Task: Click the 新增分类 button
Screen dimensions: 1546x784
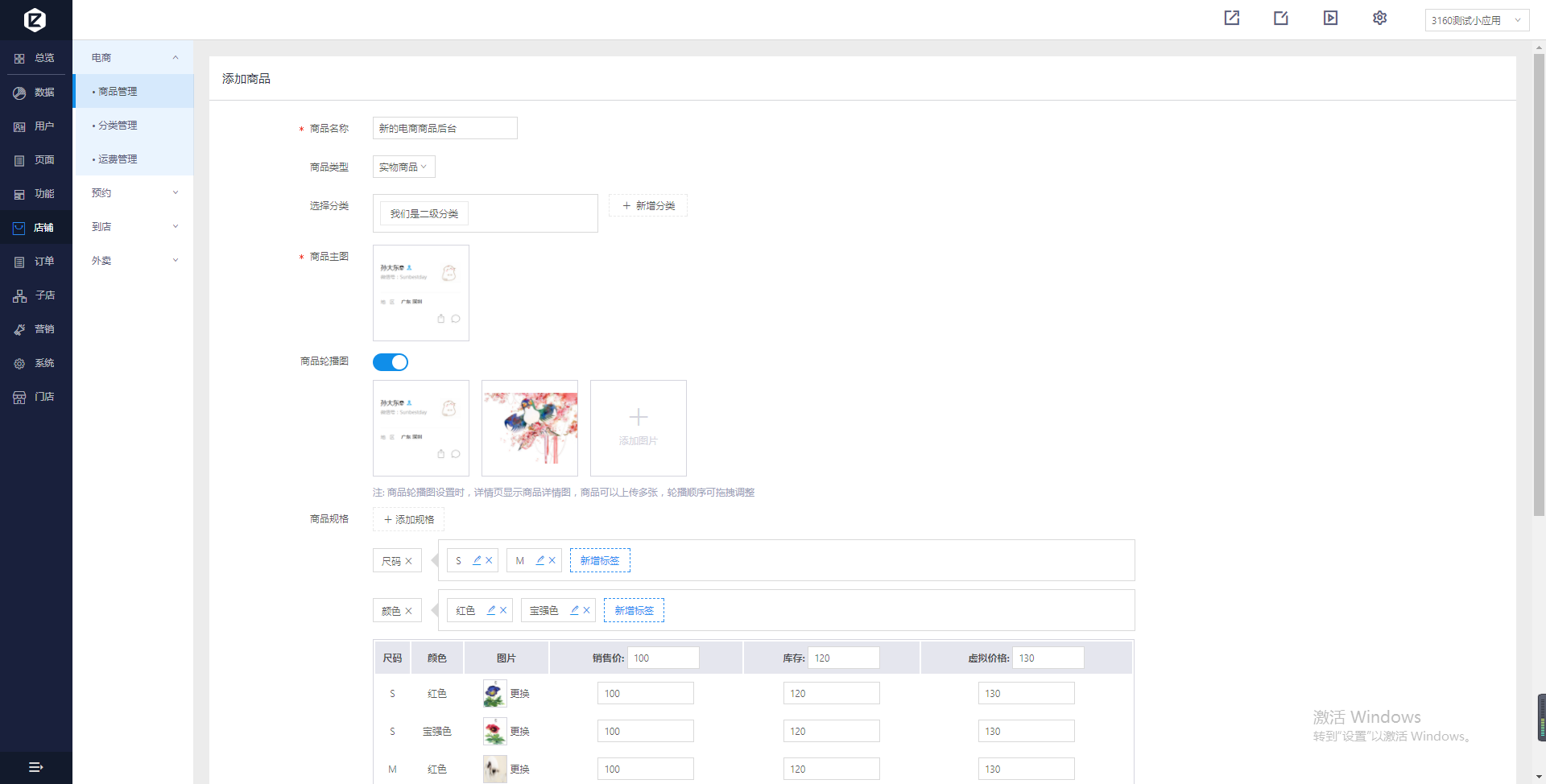Action: (648, 206)
